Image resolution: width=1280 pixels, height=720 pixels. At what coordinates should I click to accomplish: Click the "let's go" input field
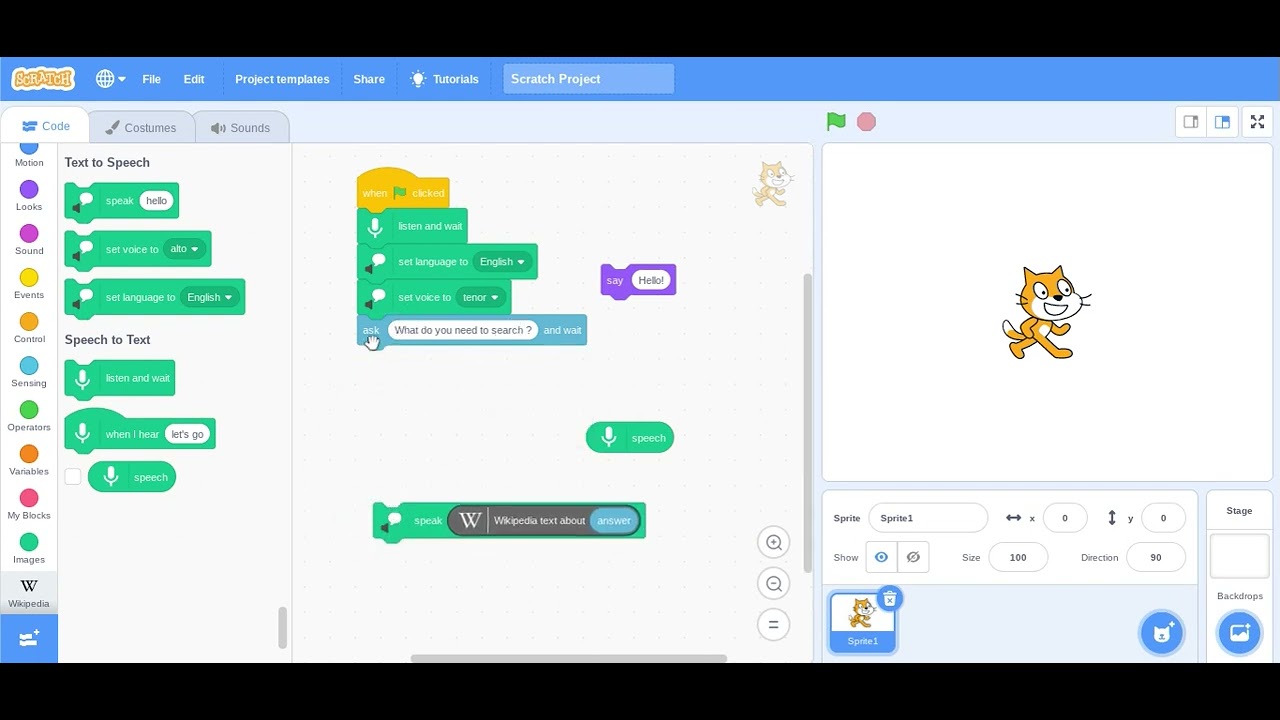point(187,434)
